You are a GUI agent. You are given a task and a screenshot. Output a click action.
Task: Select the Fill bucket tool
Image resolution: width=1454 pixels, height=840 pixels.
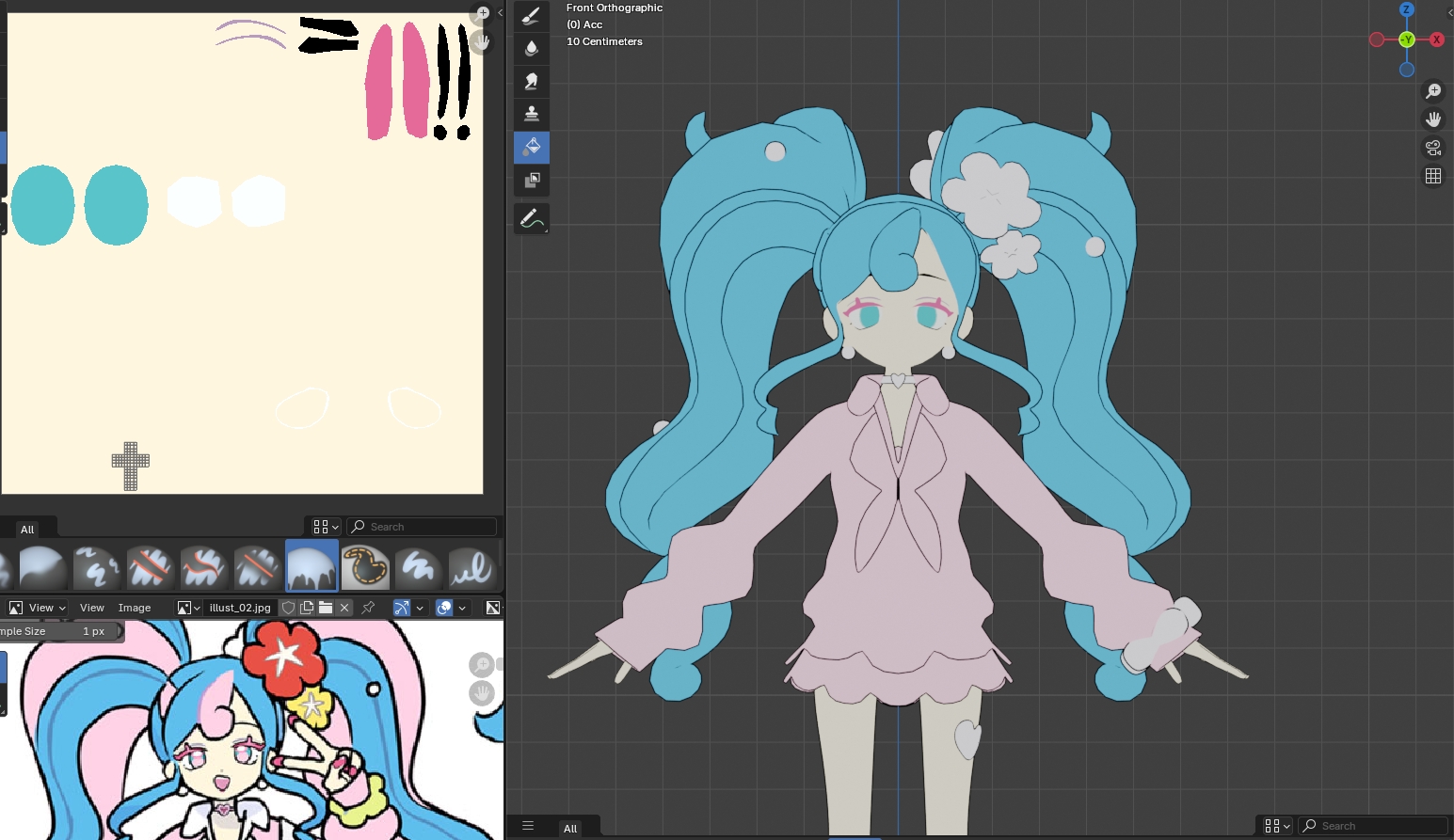click(x=531, y=147)
